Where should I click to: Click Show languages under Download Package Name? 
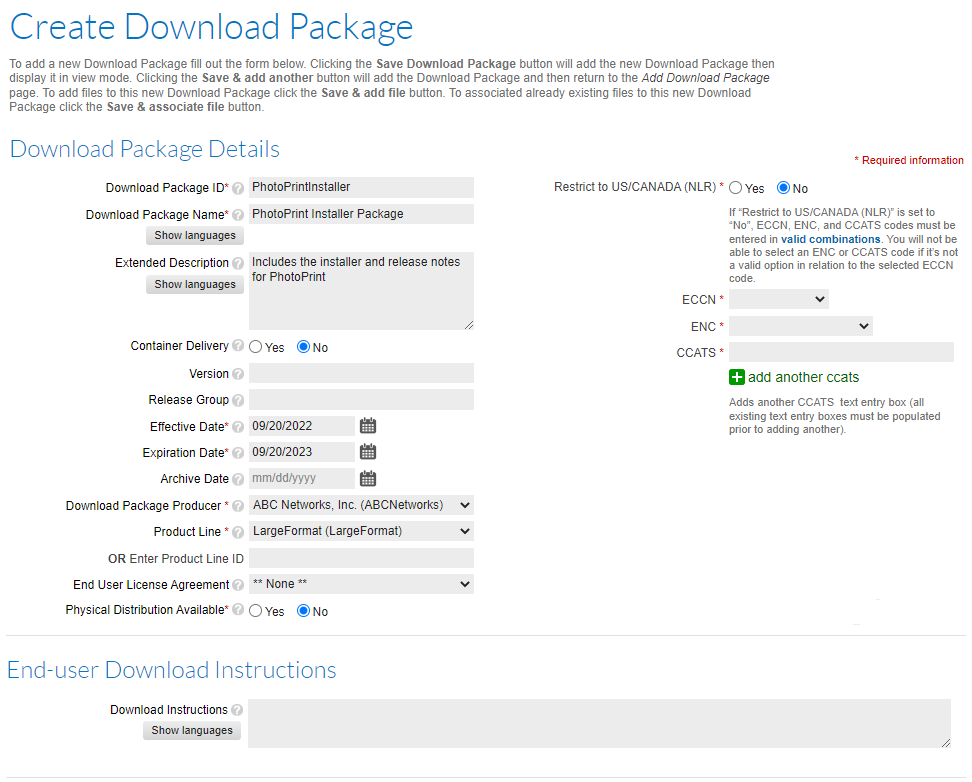pos(196,236)
